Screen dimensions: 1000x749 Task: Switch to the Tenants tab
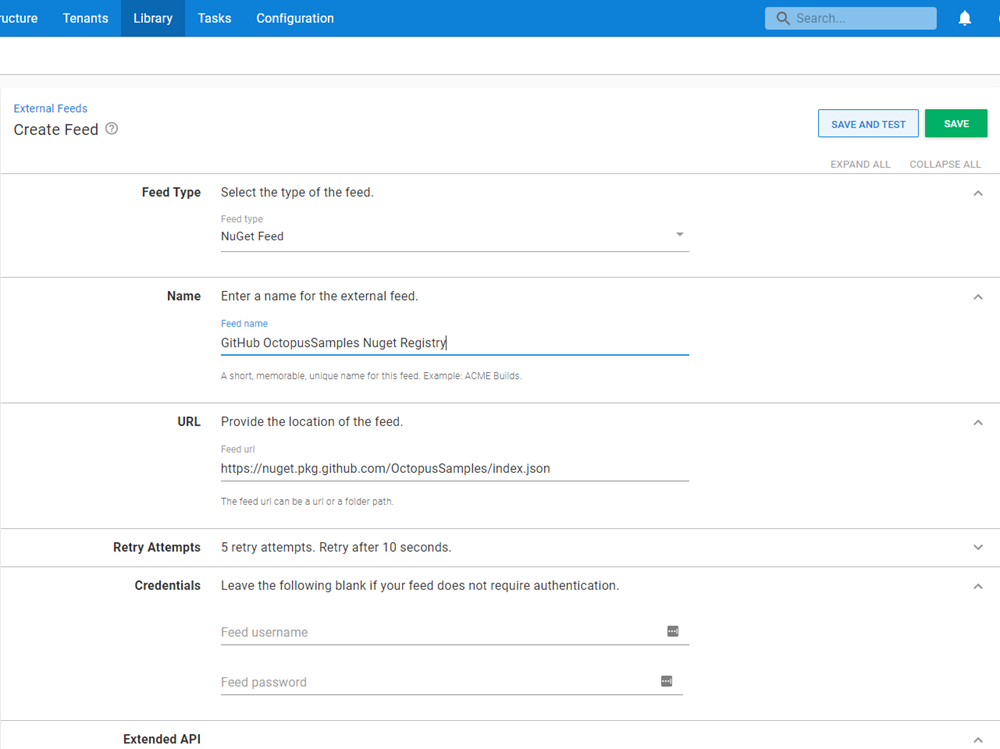point(85,18)
